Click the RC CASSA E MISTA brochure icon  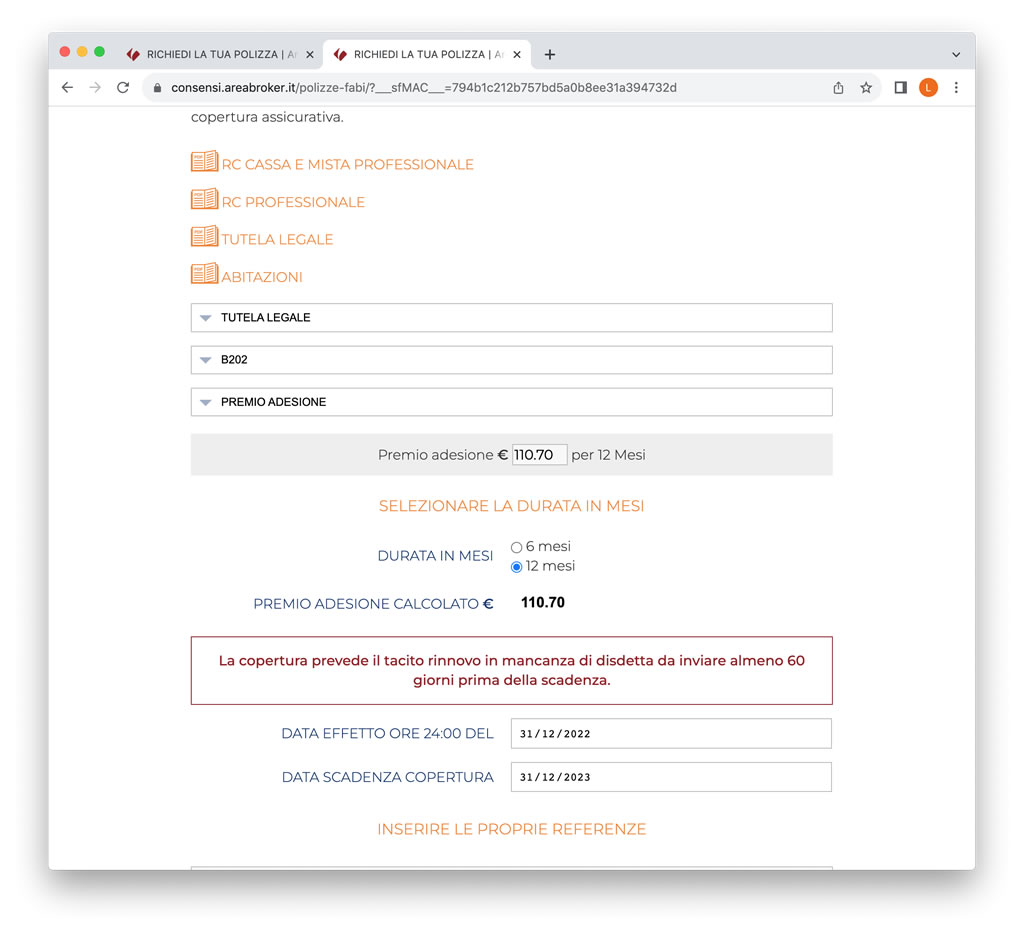204,161
